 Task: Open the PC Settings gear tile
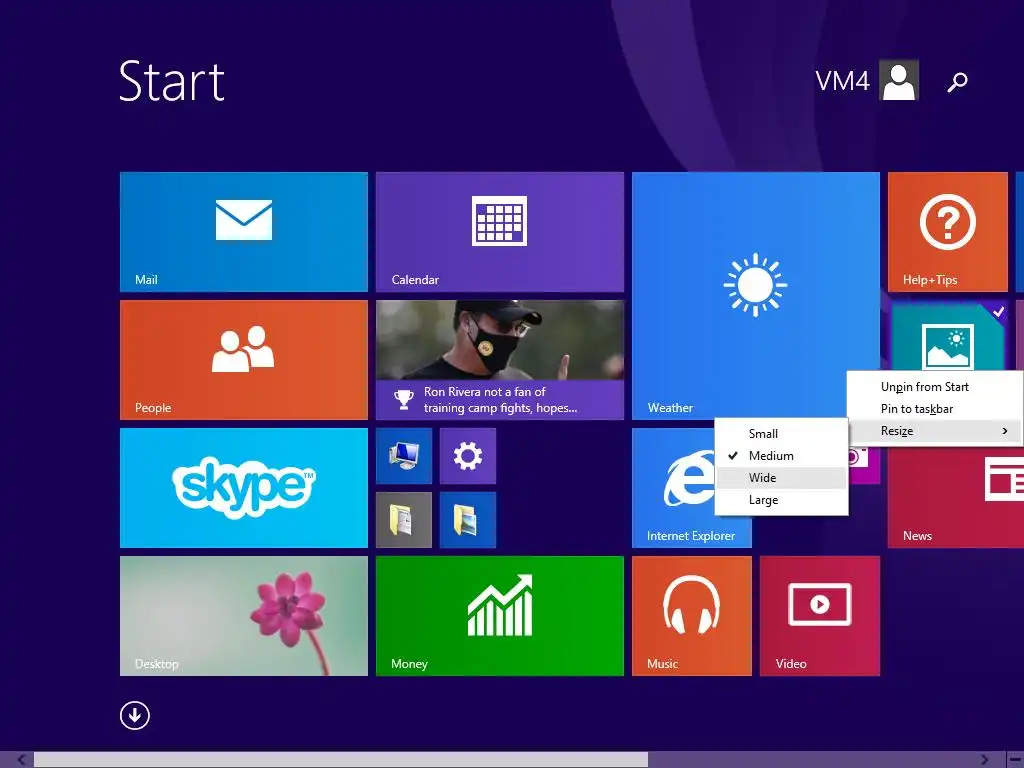pyautogui.click(x=468, y=456)
